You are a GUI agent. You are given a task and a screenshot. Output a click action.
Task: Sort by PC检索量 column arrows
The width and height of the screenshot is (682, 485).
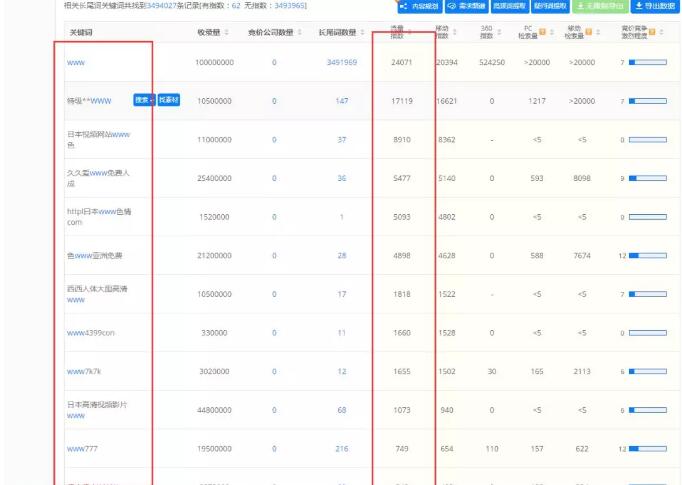point(552,32)
